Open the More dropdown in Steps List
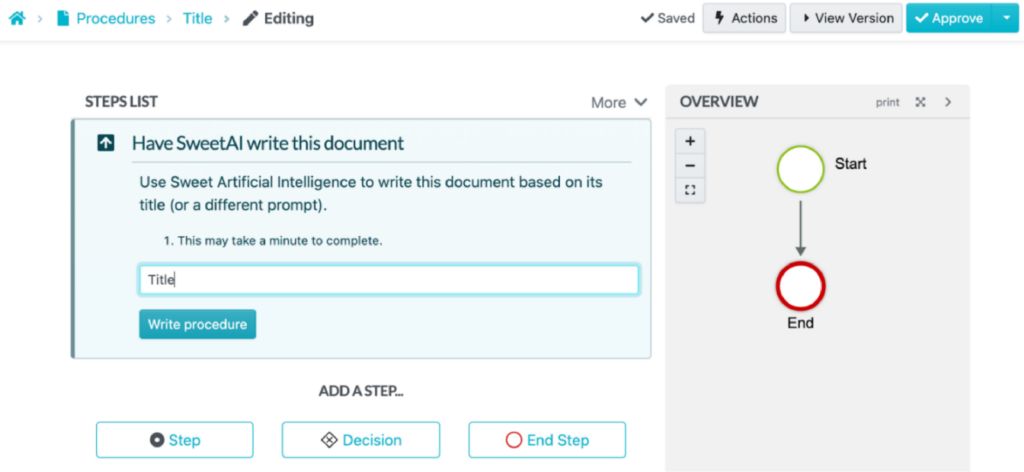Viewport: 1024px width, 472px height. pos(619,102)
